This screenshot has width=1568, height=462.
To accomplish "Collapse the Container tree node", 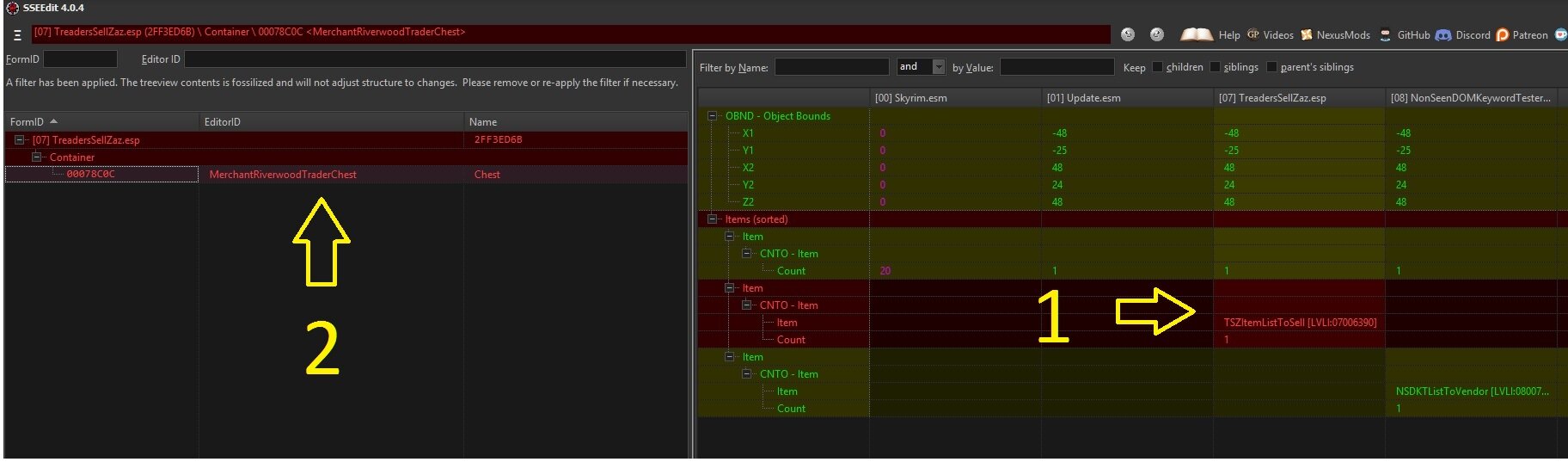I will point(37,157).
